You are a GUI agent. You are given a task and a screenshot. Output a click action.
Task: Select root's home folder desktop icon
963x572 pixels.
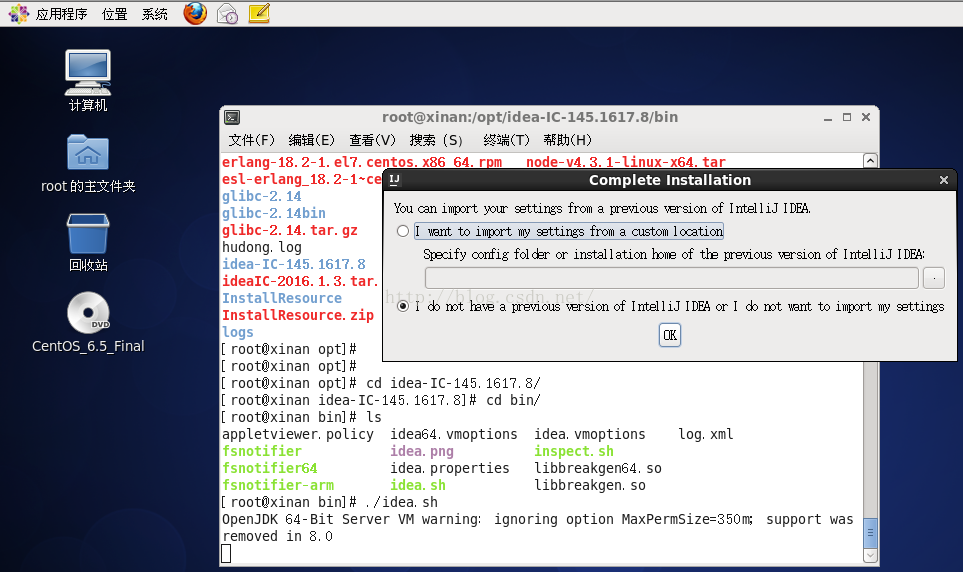88,163
